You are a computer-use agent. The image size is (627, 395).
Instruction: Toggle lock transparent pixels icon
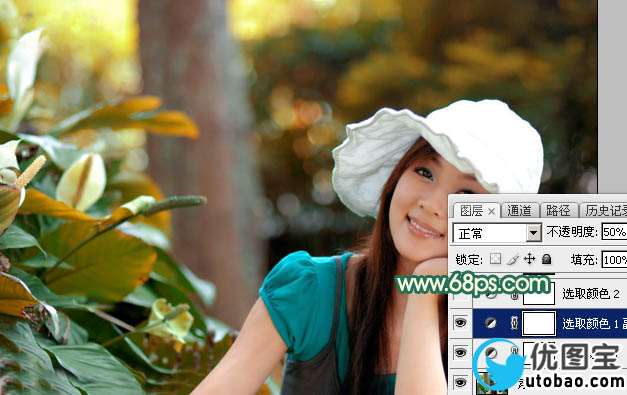pos(495,259)
